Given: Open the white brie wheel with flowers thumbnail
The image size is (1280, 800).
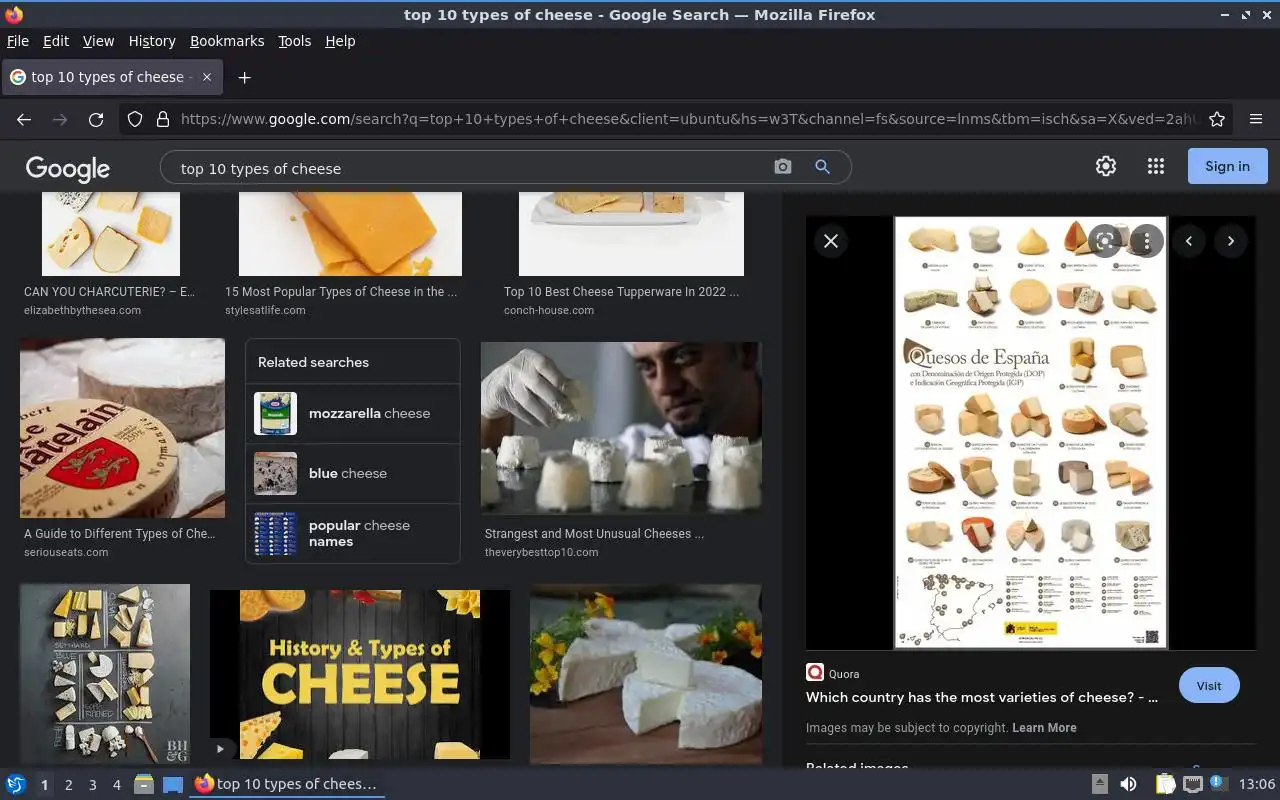Looking at the screenshot, I should [x=646, y=674].
